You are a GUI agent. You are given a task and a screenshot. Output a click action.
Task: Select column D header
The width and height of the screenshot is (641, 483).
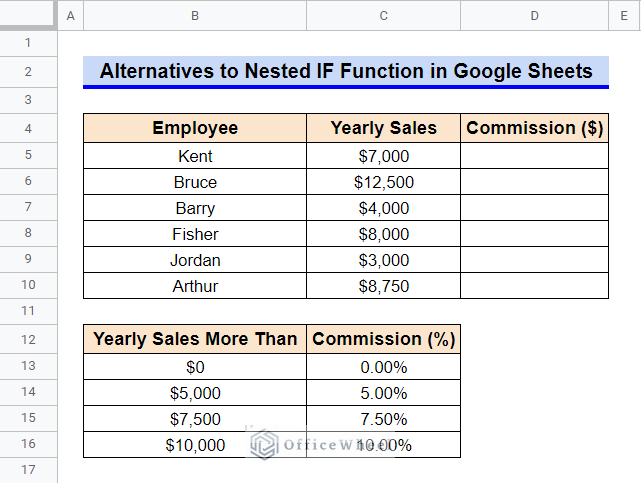click(x=534, y=15)
